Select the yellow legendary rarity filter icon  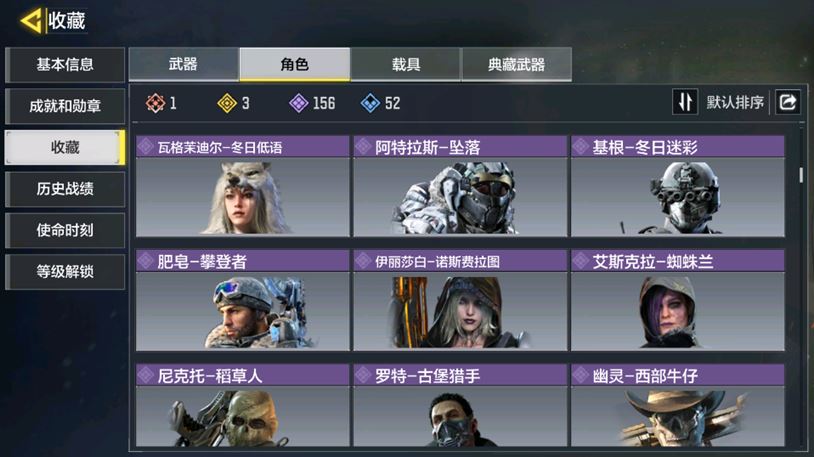click(x=227, y=103)
